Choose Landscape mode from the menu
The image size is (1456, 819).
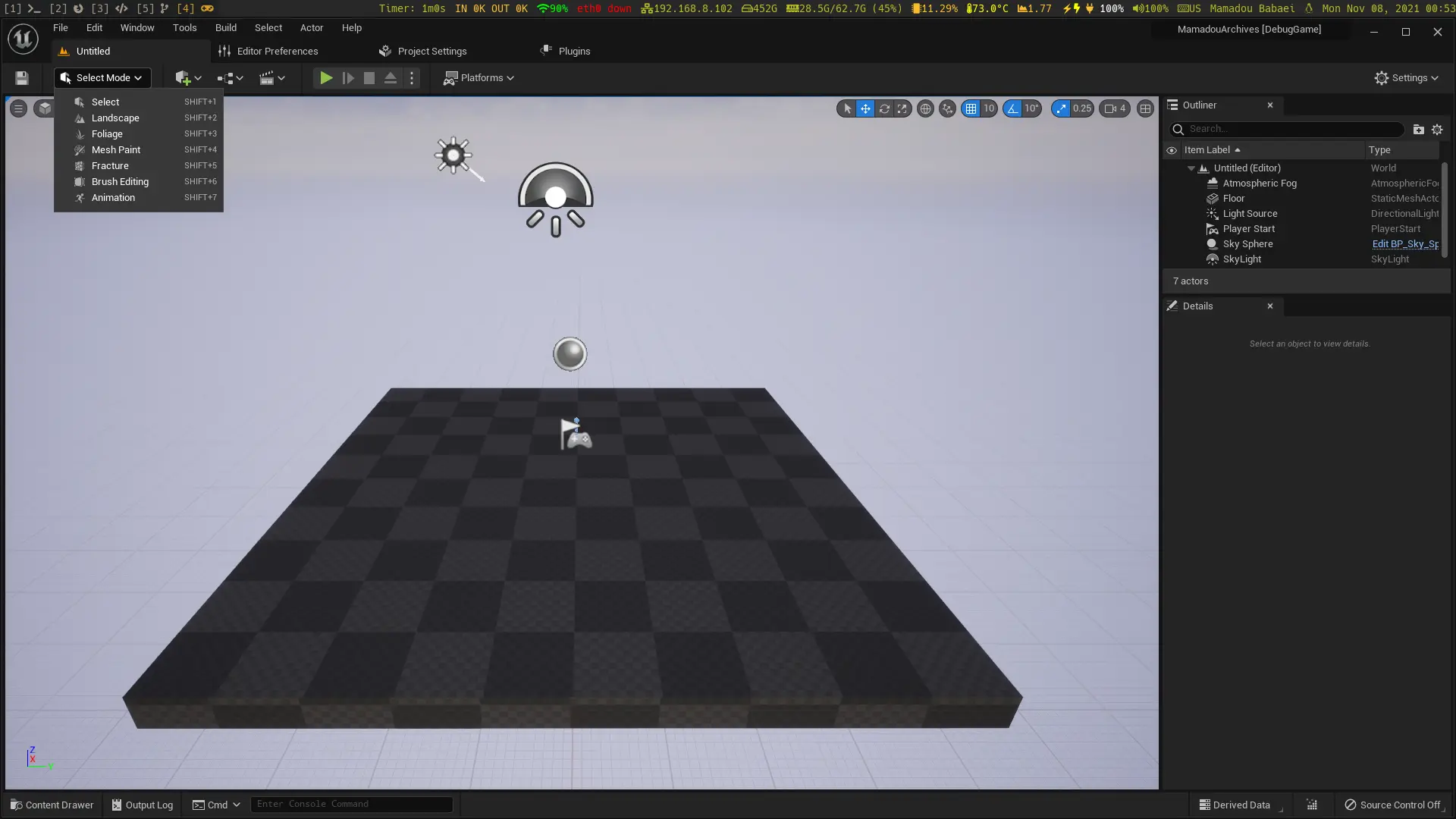pos(115,118)
